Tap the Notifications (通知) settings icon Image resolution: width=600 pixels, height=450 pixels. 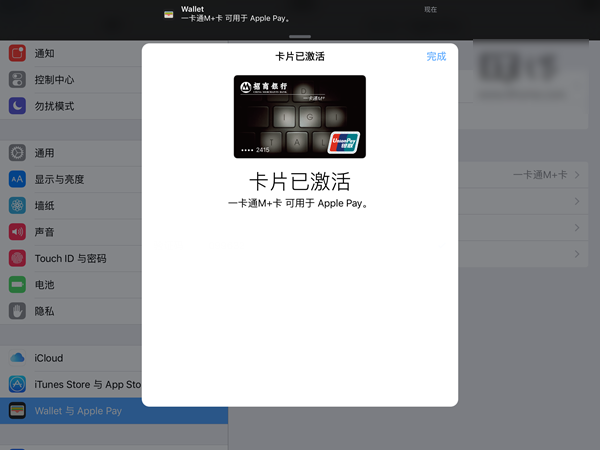tap(17, 53)
